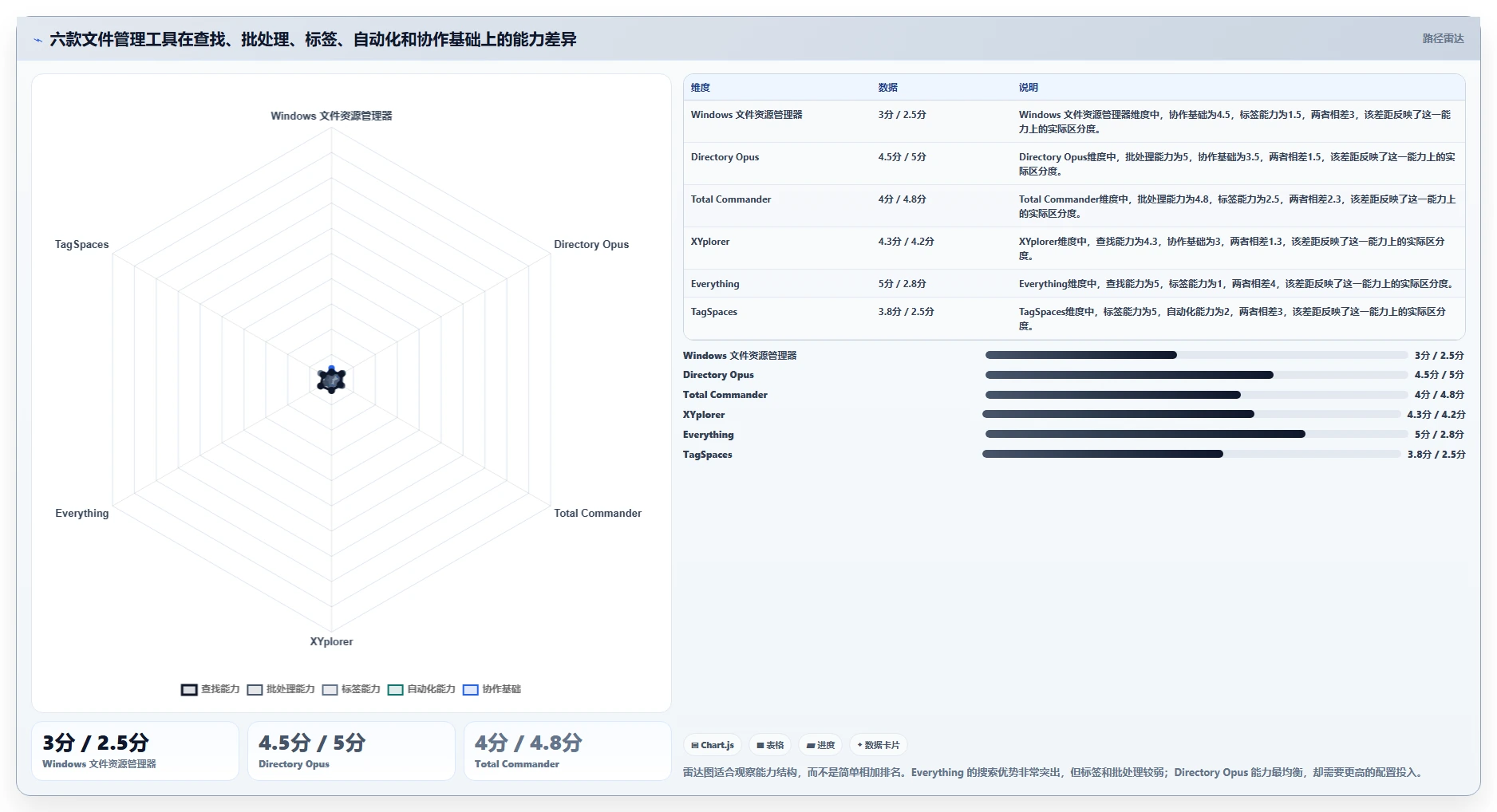Click the 4.3分 / 4.2分 table cell
This screenshot has width=1497, height=812.
(906, 242)
